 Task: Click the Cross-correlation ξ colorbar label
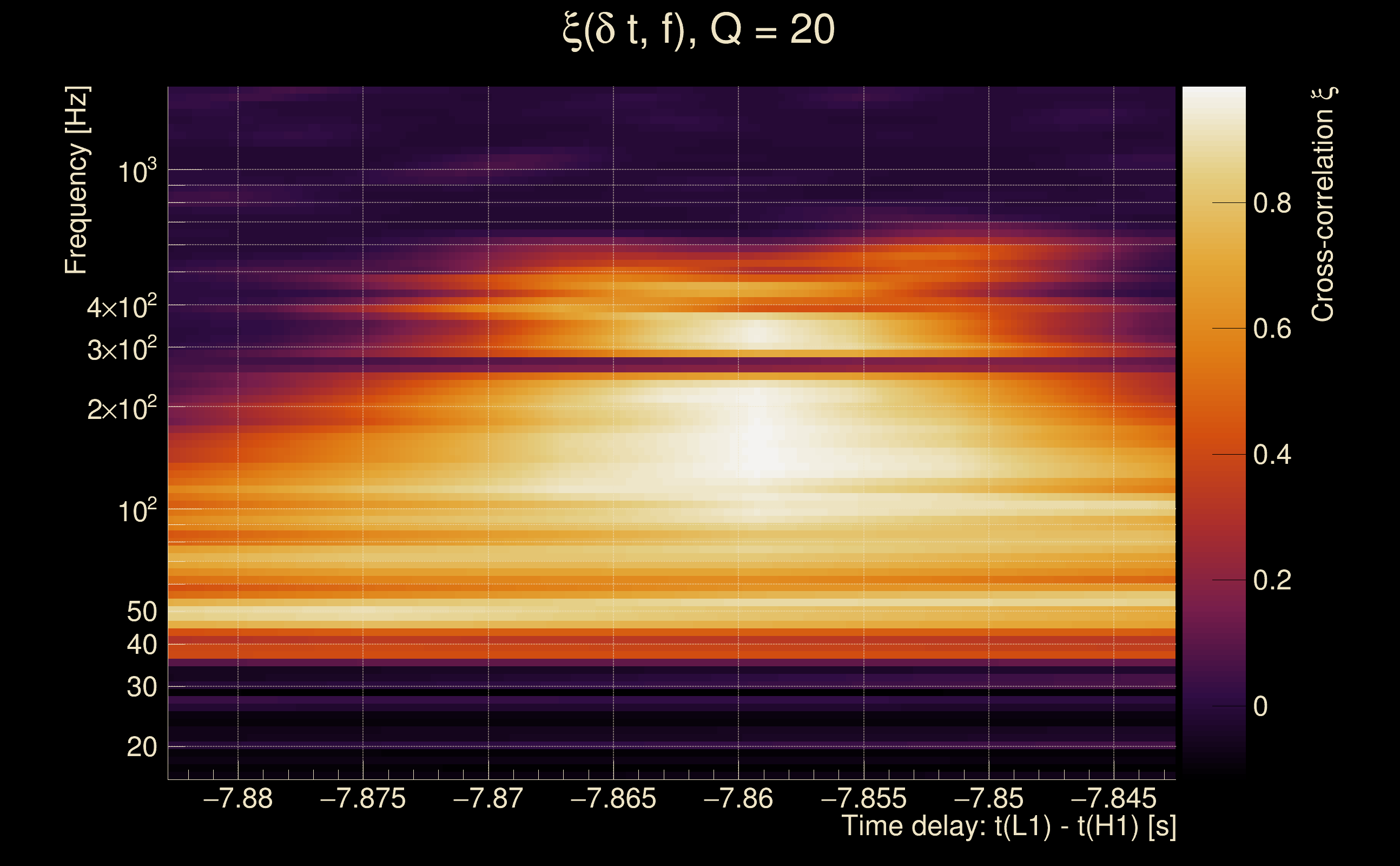point(1323,205)
